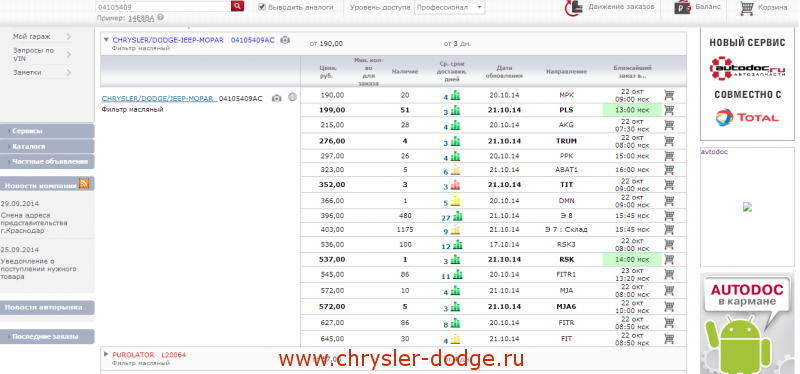This screenshot has width=800, height=374.
Task: Click red delivery stats icon in TIT row
Action: [x=455, y=185]
